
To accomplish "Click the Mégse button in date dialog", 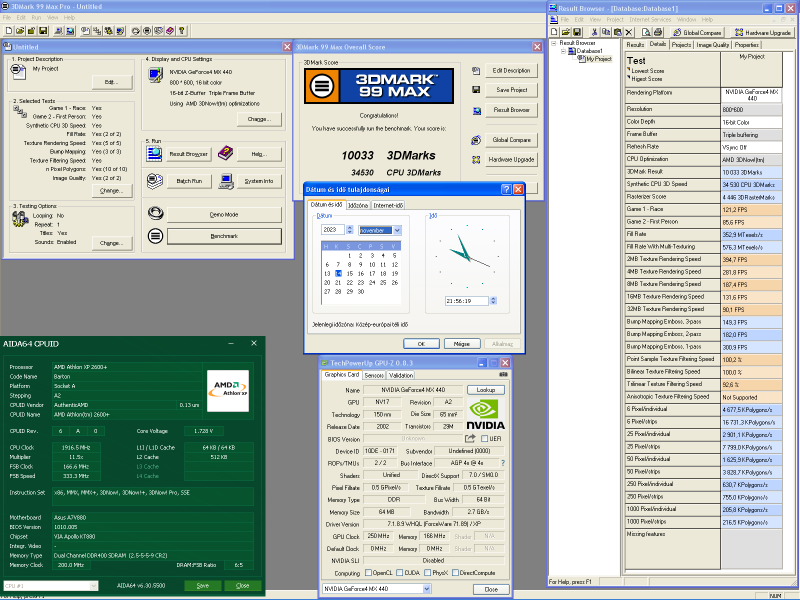I will (x=461, y=344).
